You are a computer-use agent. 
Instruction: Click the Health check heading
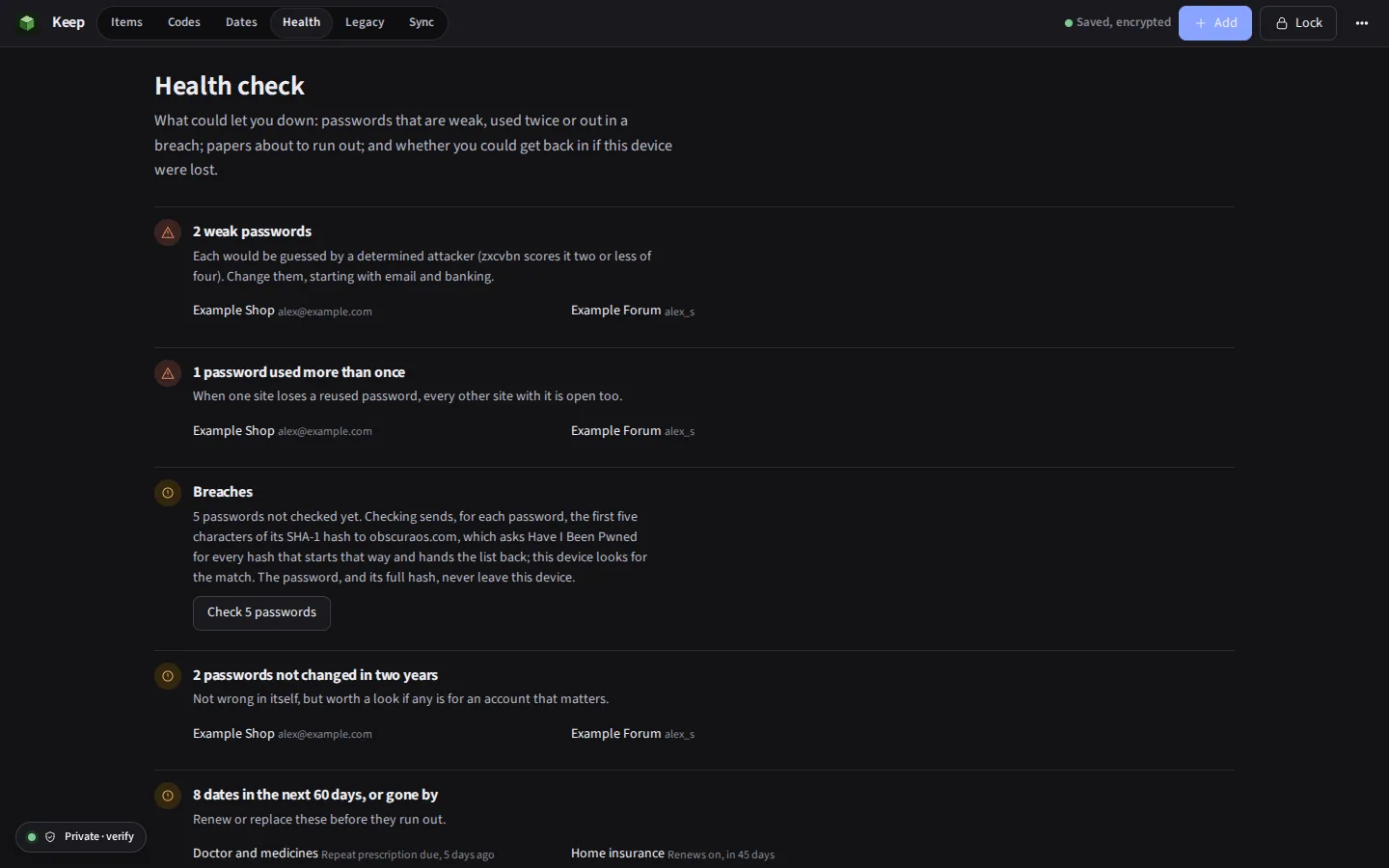[230, 86]
